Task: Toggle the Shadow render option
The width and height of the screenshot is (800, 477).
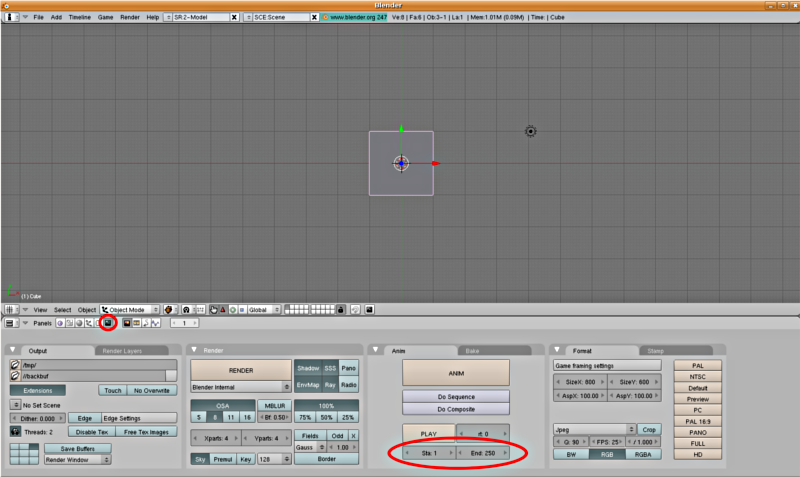Action: coord(308,368)
